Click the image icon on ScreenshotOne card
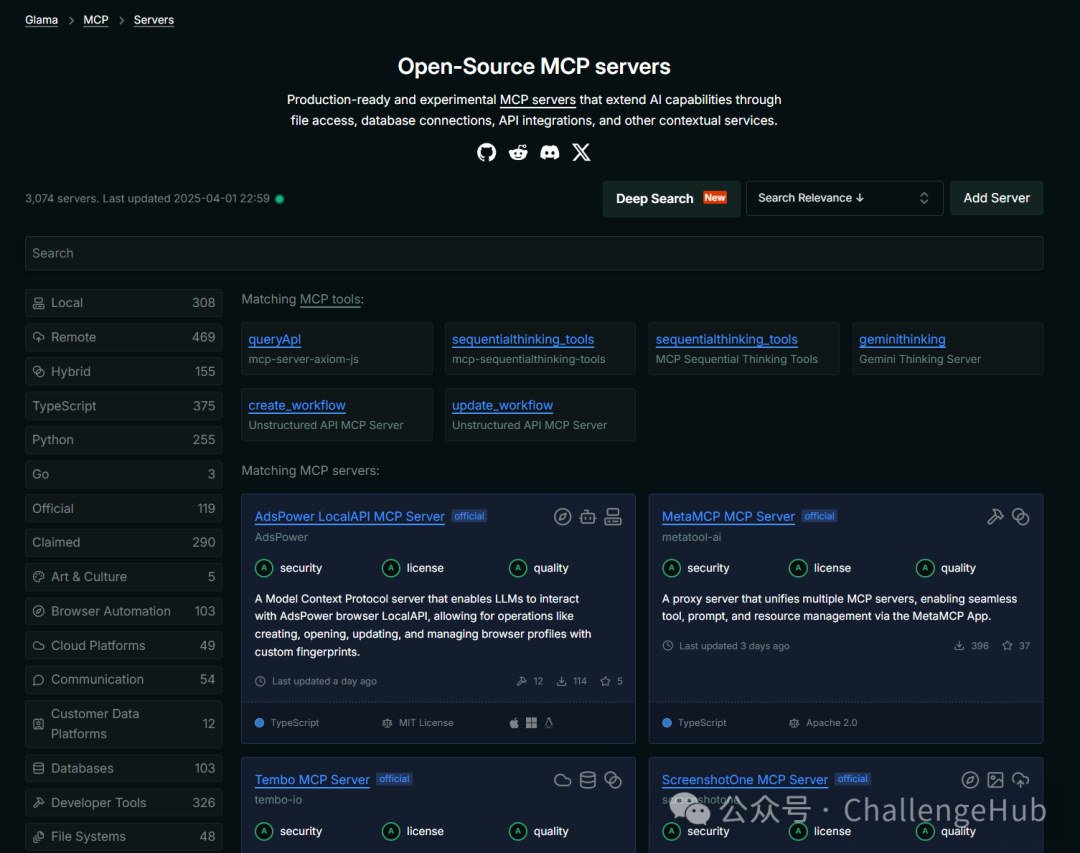1080x853 pixels. click(x=995, y=780)
